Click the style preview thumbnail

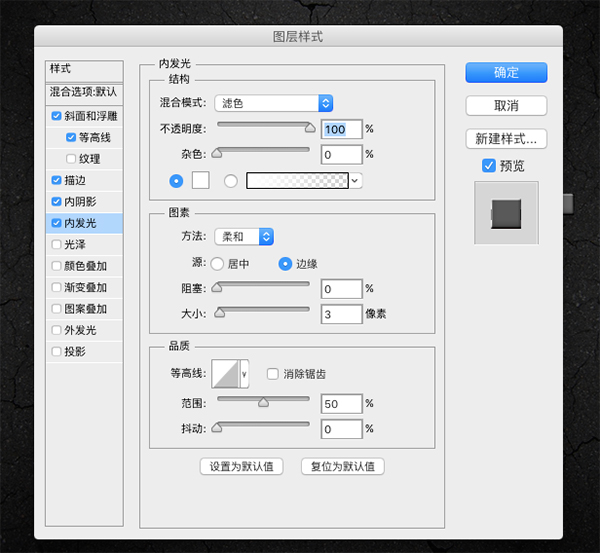[506, 211]
